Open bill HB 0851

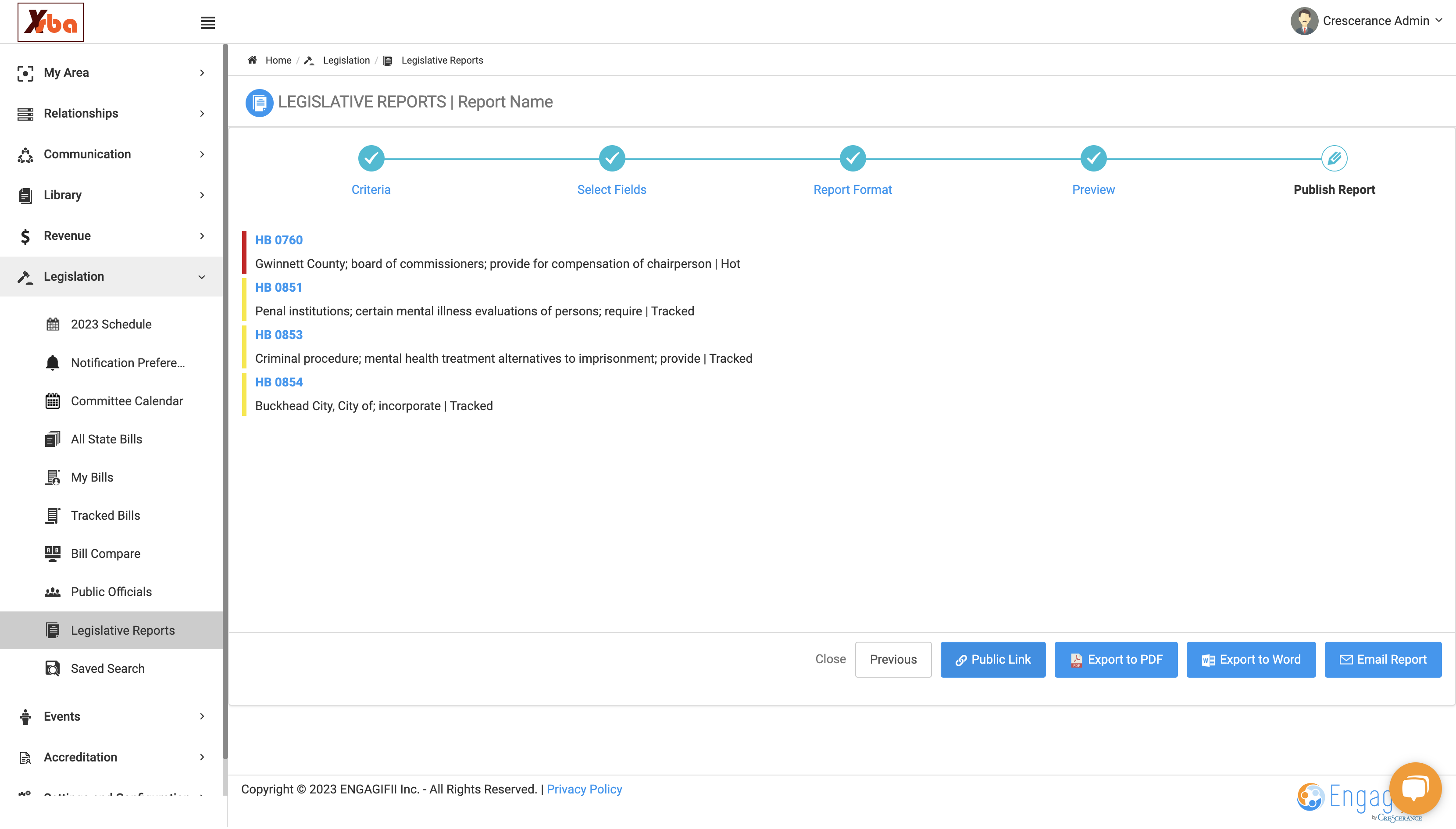tap(278, 288)
